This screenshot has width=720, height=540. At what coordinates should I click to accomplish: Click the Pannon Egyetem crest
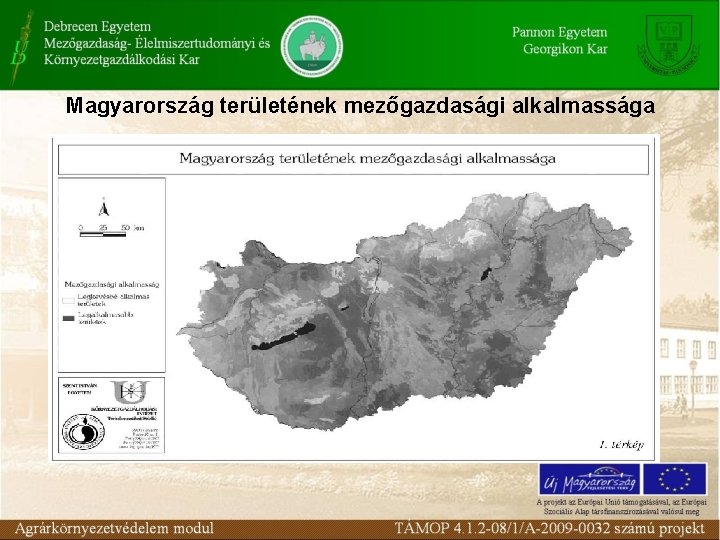tap(668, 45)
